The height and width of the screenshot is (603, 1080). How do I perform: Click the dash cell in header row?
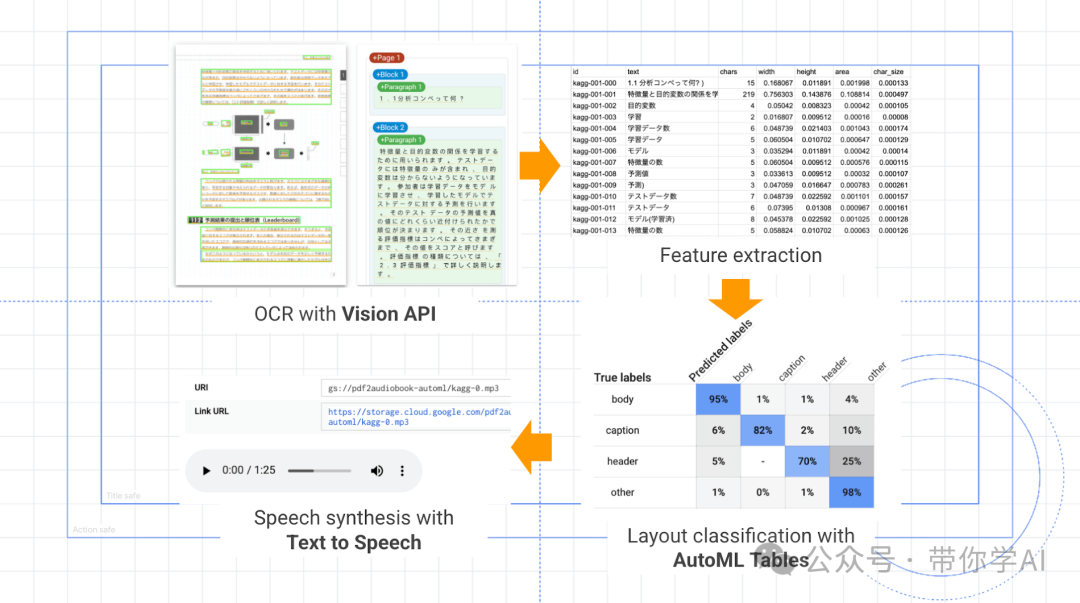point(762,461)
